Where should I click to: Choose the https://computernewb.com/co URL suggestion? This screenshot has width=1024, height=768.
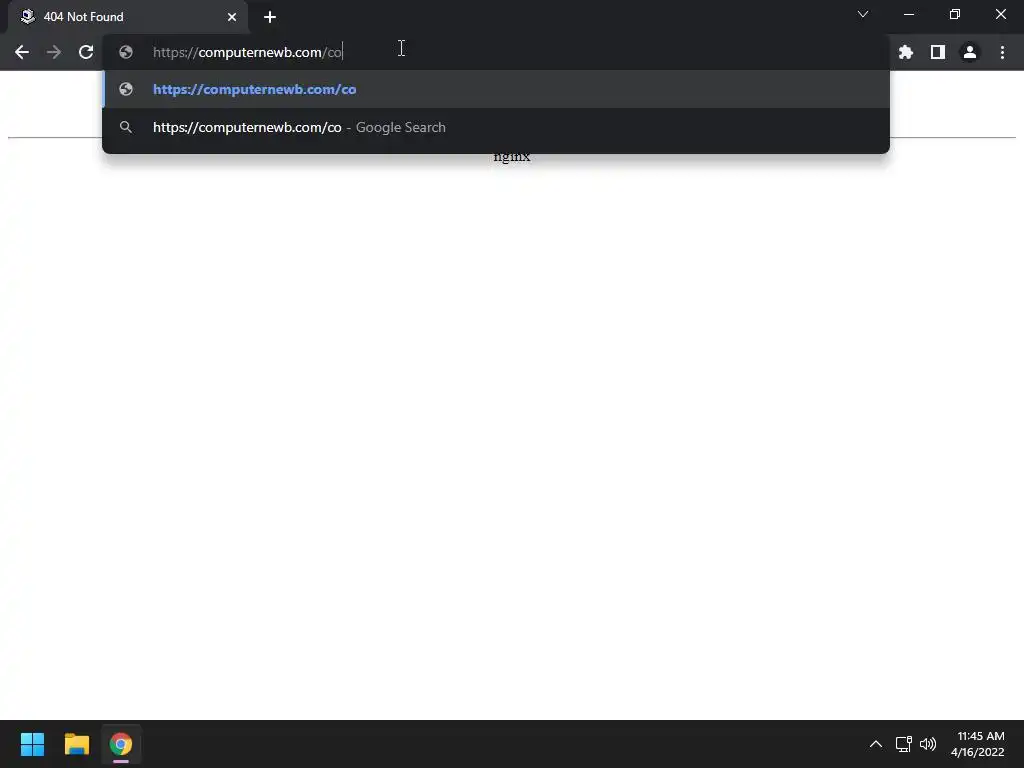pos(496,89)
